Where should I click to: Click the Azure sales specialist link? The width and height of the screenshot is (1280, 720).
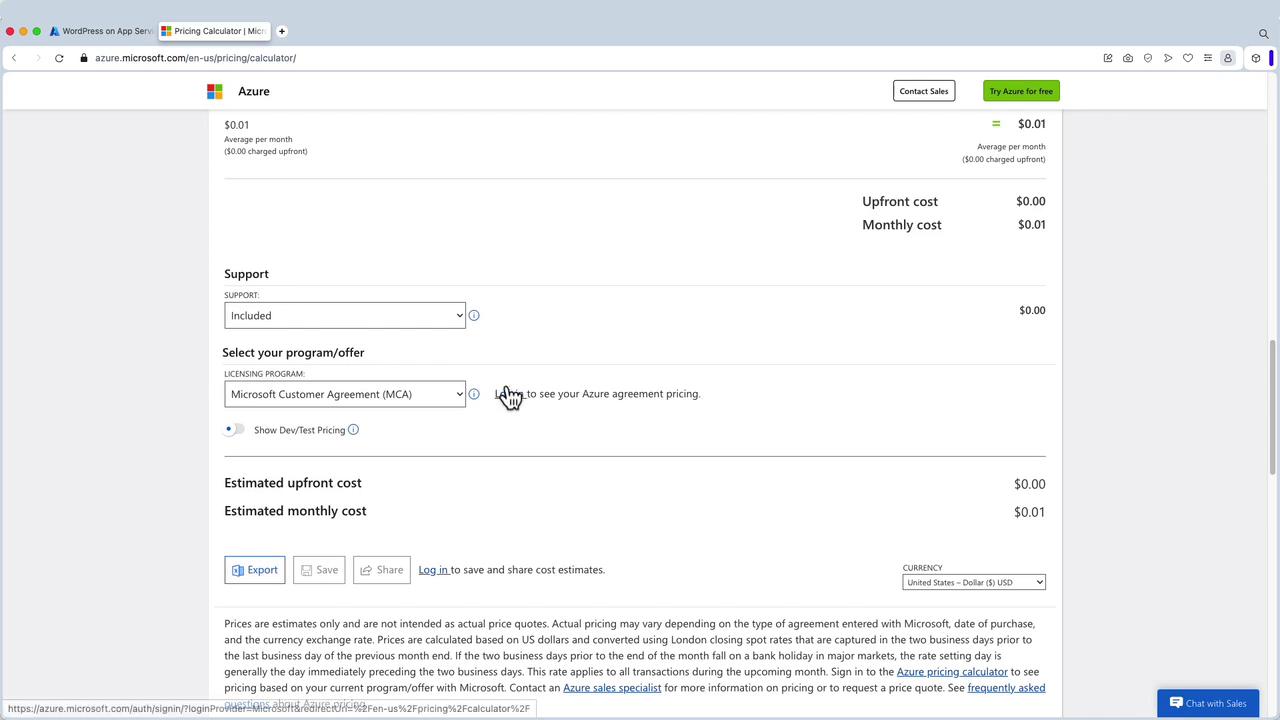[612, 688]
